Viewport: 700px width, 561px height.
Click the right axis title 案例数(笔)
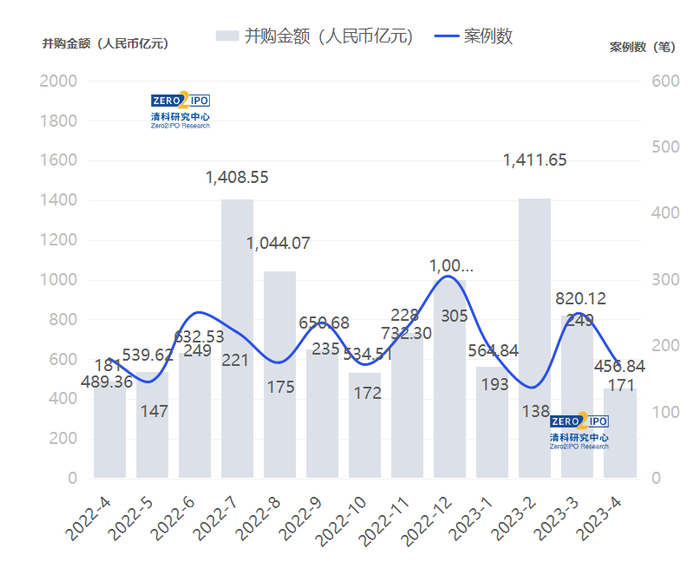[642, 47]
